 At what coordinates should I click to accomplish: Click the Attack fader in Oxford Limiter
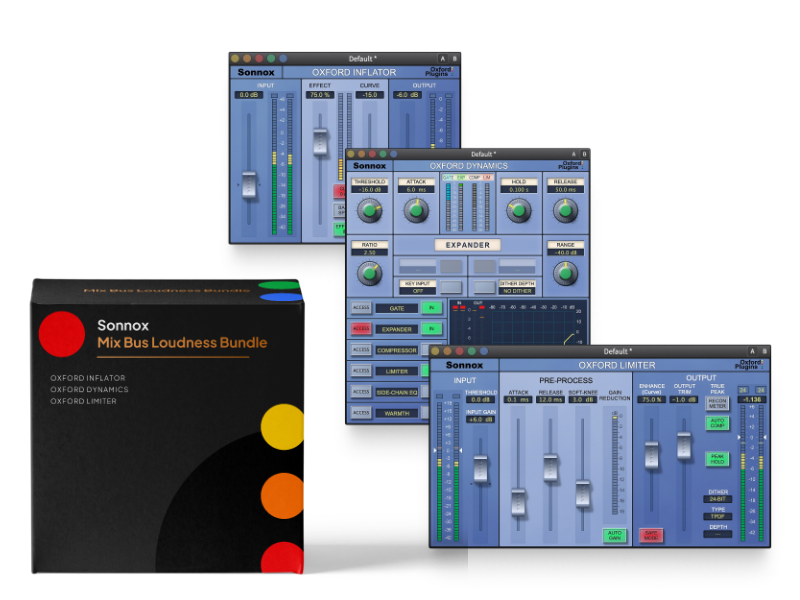(518, 502)
